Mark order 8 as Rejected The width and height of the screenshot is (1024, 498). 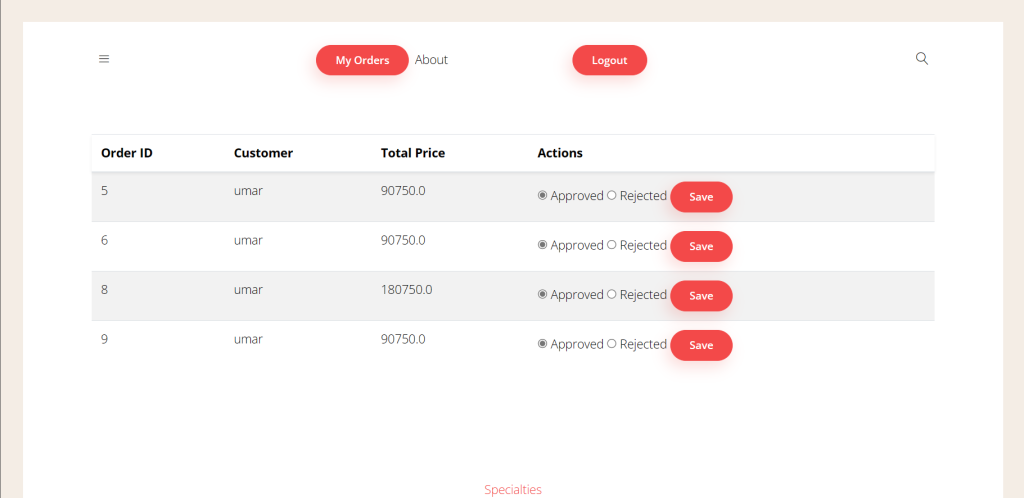tap(611, 294)
